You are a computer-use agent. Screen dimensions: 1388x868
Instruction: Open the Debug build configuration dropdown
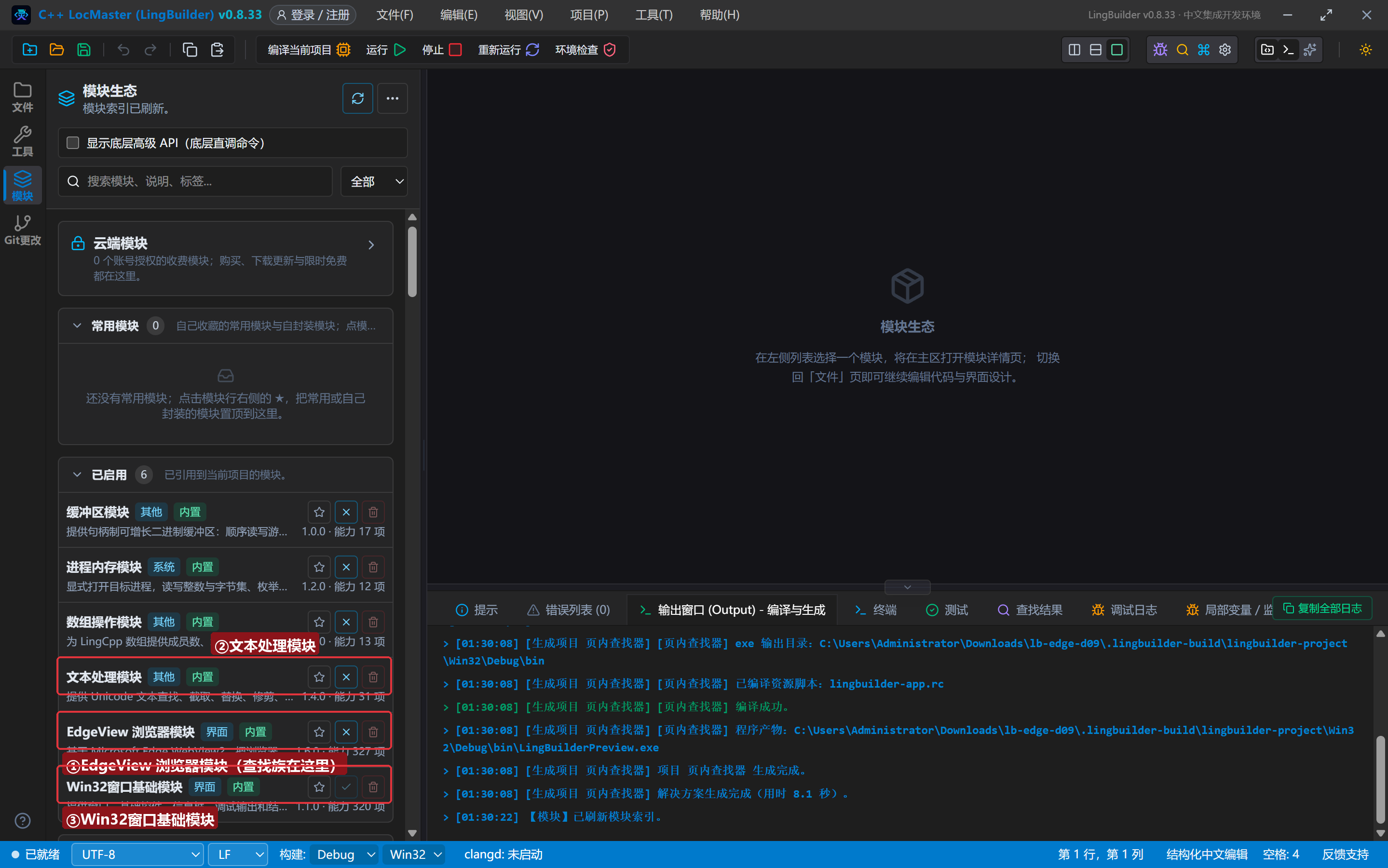344,854
